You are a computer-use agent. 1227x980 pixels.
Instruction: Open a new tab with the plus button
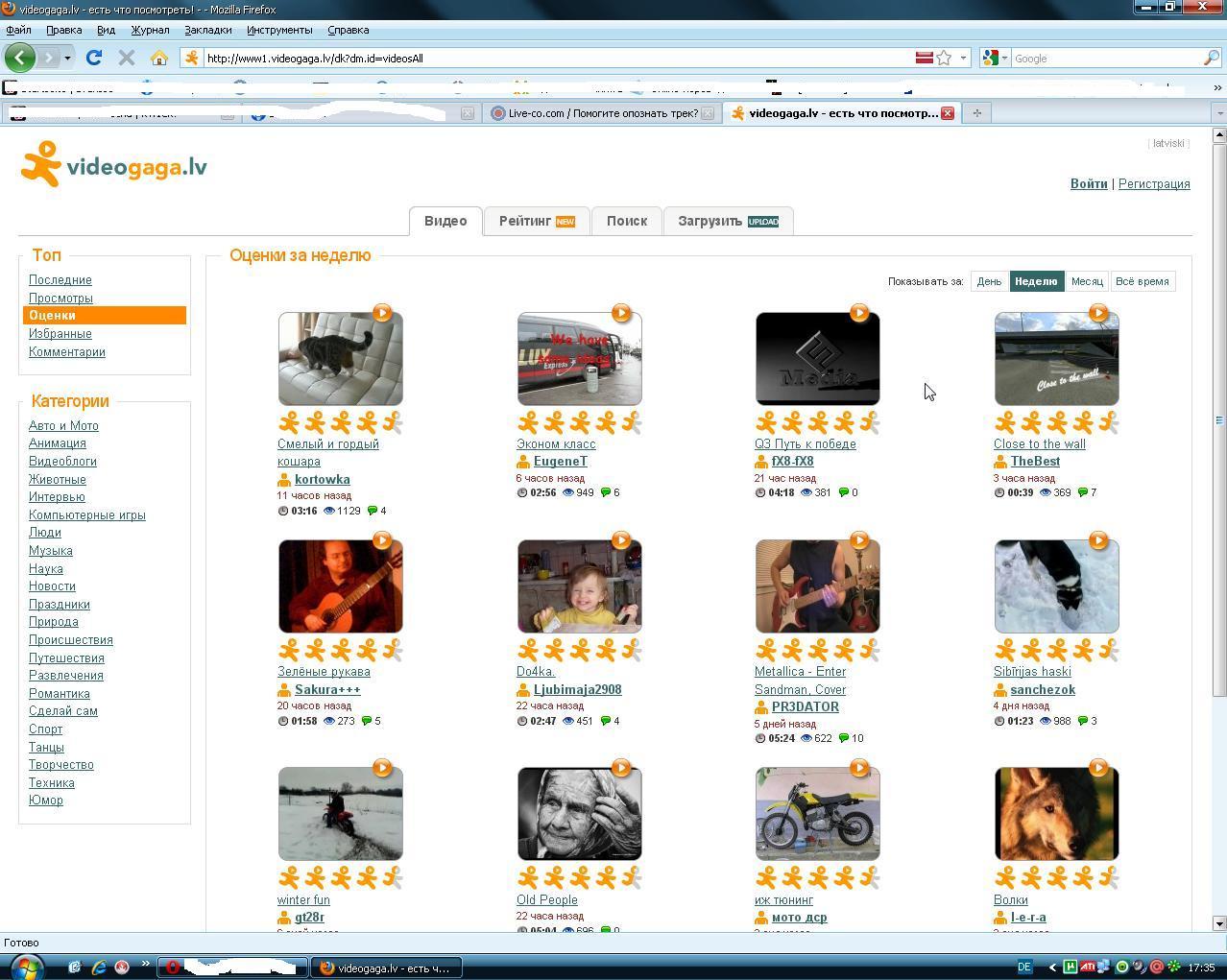click(x=976, y=113)
